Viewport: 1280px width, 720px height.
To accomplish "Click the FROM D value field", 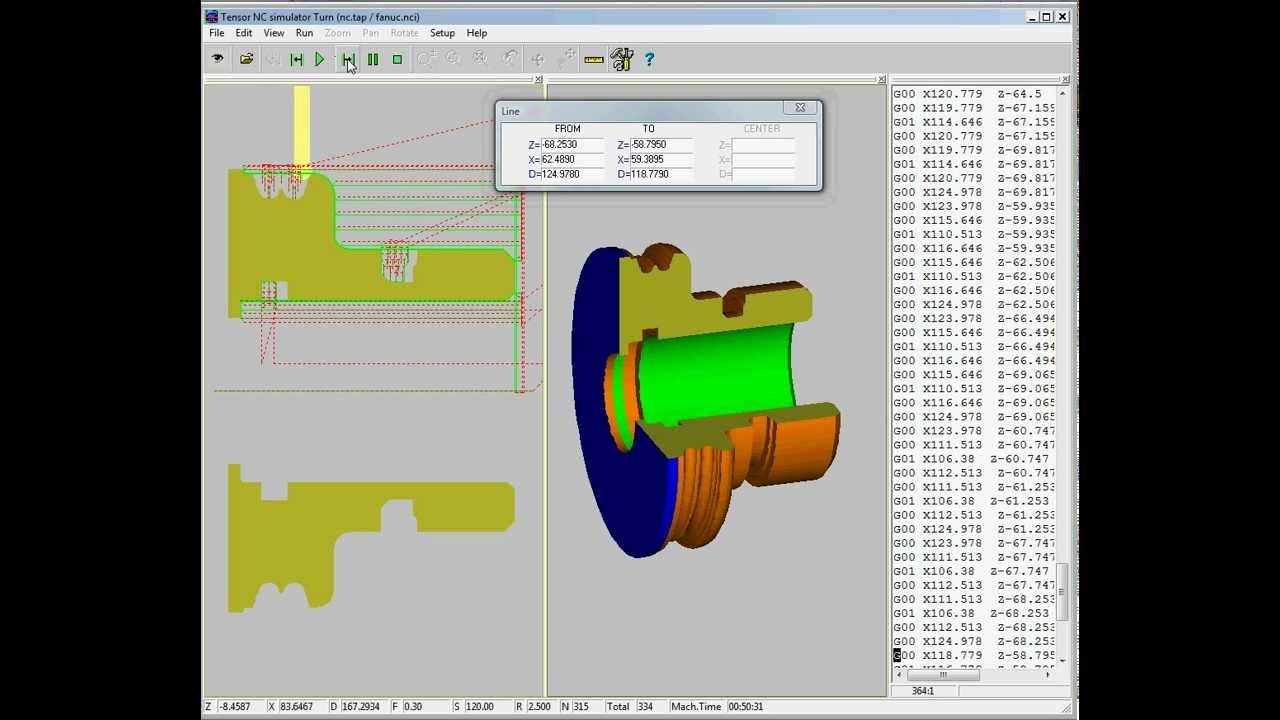I will pyautogui.click(x=573, y=174).
